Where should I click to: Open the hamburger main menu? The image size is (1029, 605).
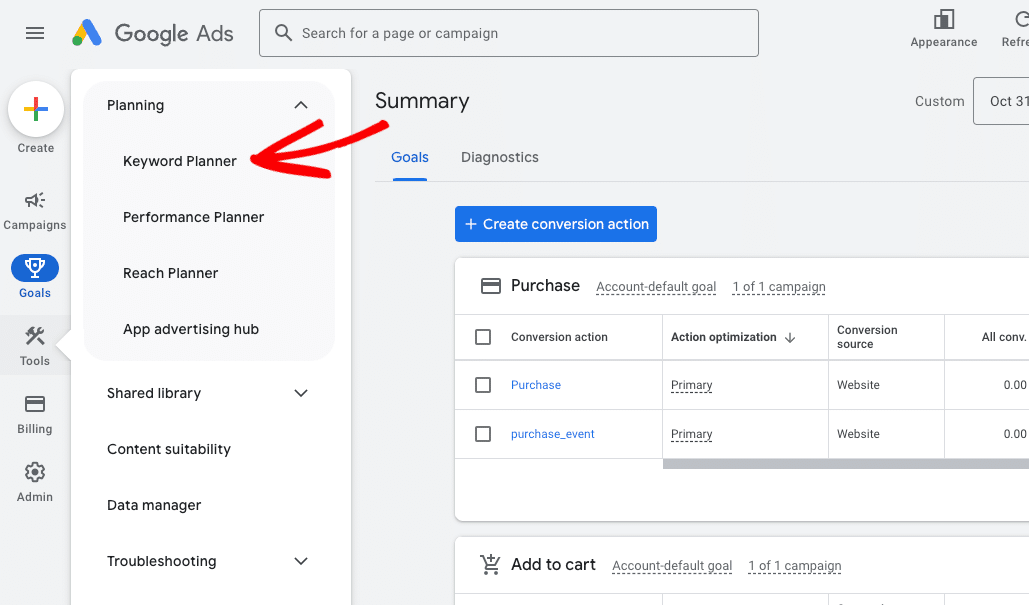(35, 33)
